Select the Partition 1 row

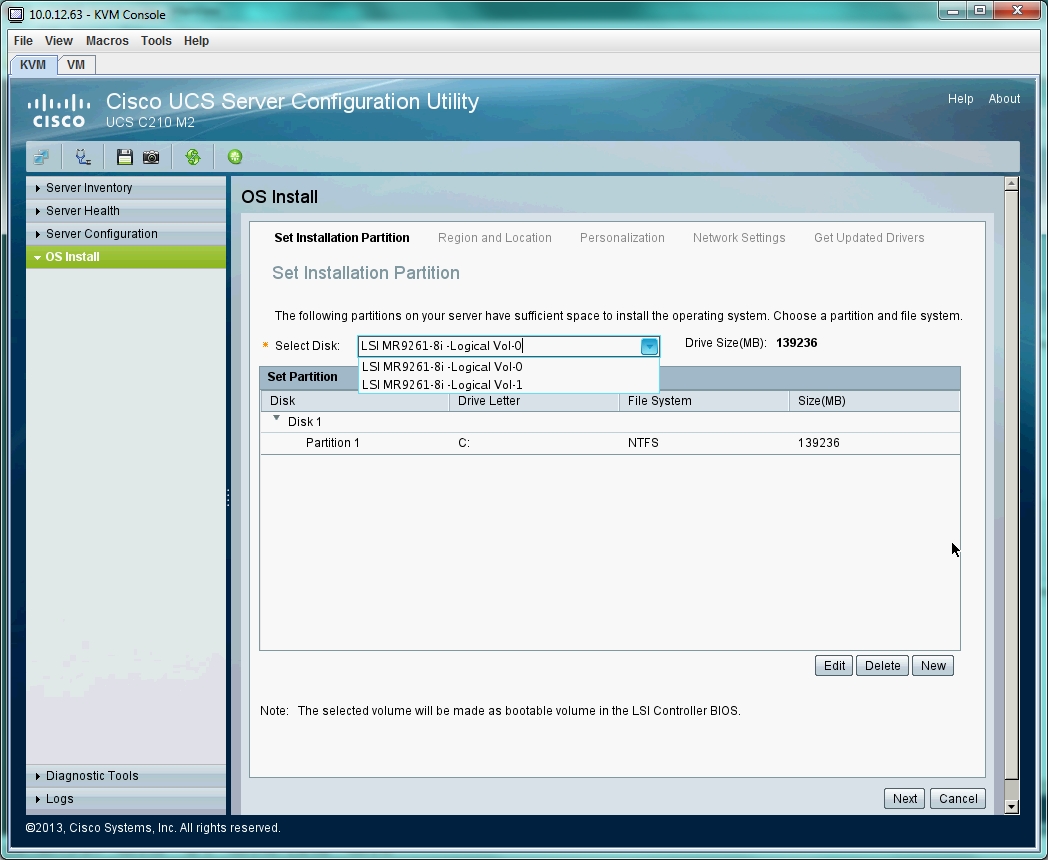[x=610, y=443]
